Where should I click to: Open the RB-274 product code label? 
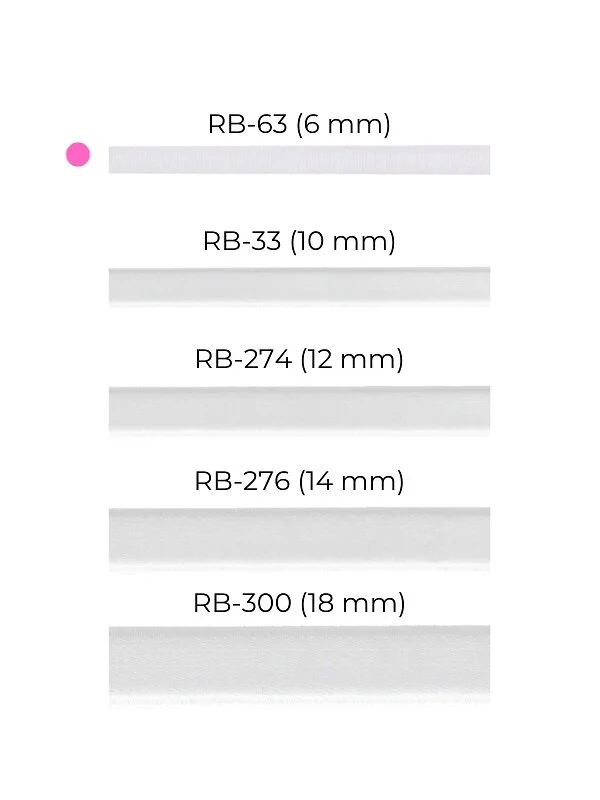[x=241, y=360]
